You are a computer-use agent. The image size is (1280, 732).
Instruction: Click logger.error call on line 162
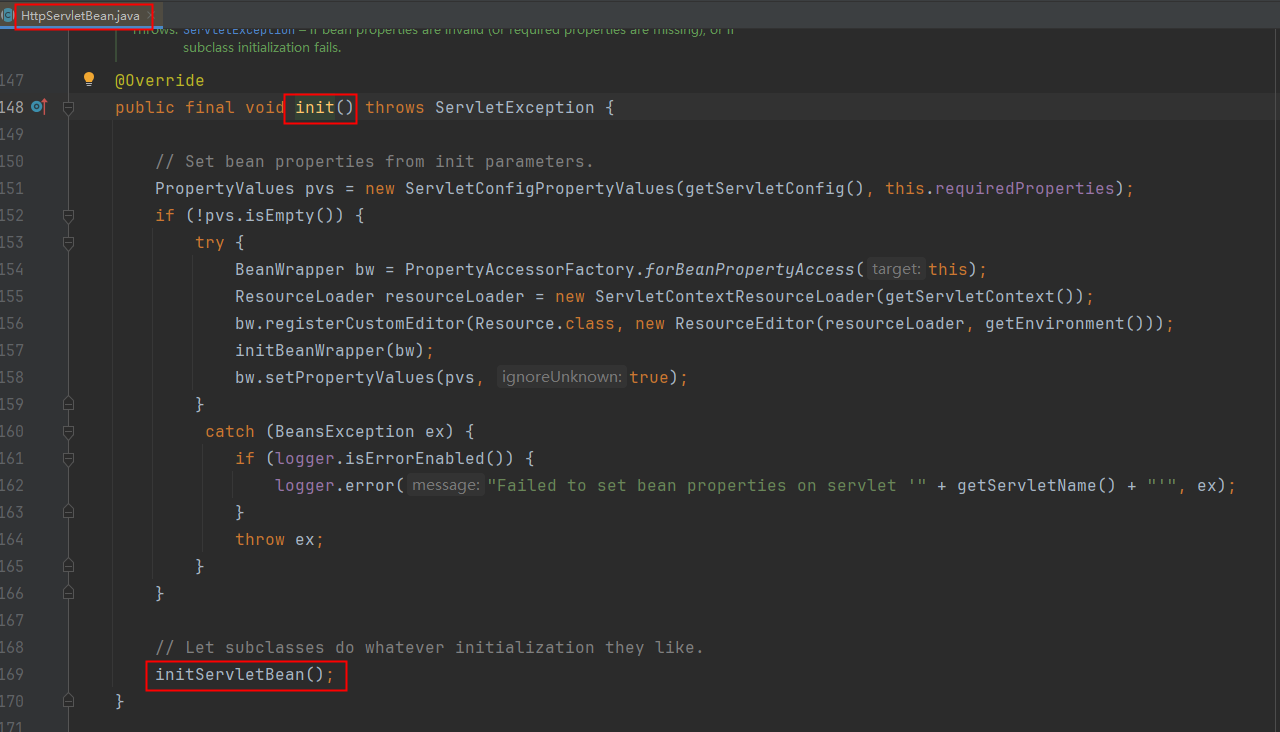click(x=335, y=485)
